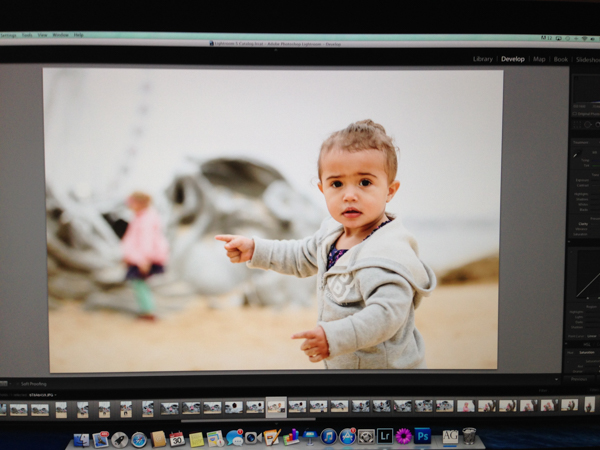Open the Tools menu
Screen dimensions: 600x450
tap(27, 35)
